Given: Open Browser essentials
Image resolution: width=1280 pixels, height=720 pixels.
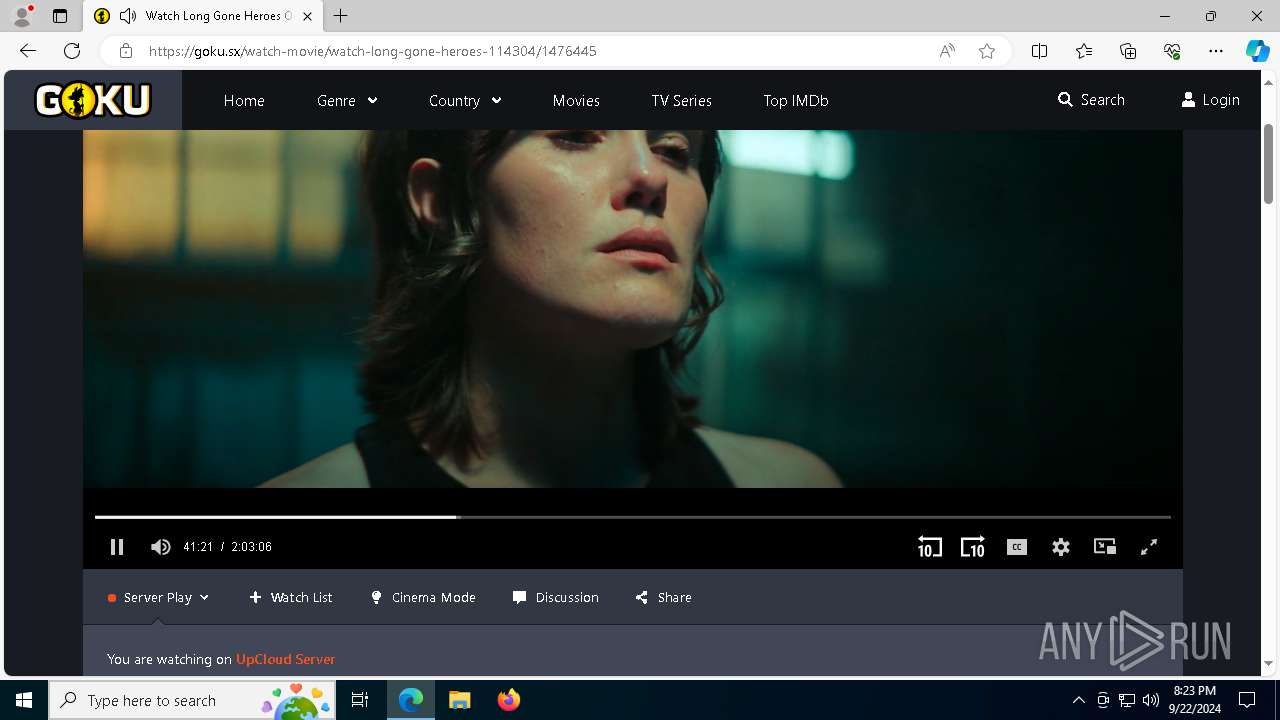Looking at the screenshot, I should 1172,51.
